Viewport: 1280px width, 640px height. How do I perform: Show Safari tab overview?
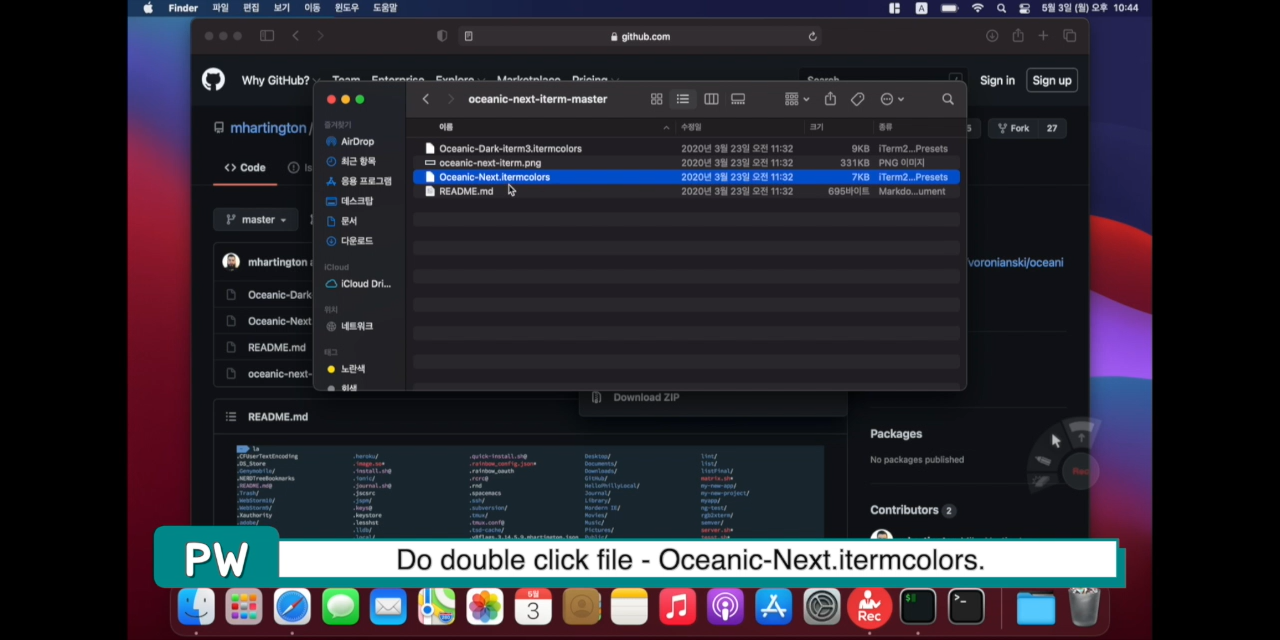tap(1069, 36)
